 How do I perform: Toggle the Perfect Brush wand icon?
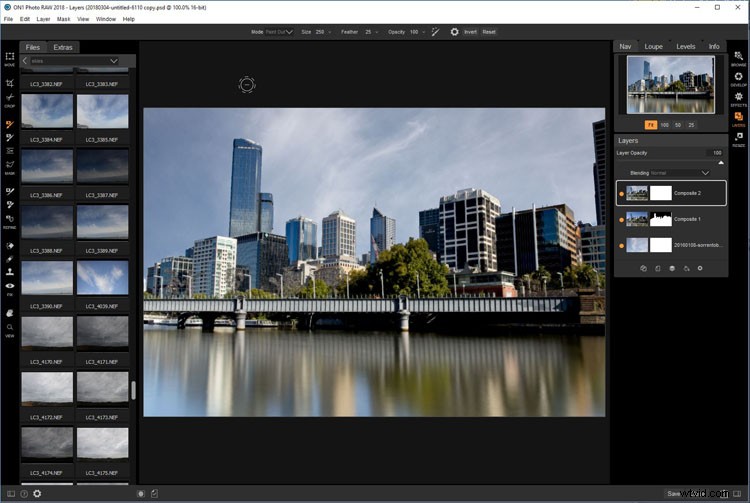(x=435, y=32)
